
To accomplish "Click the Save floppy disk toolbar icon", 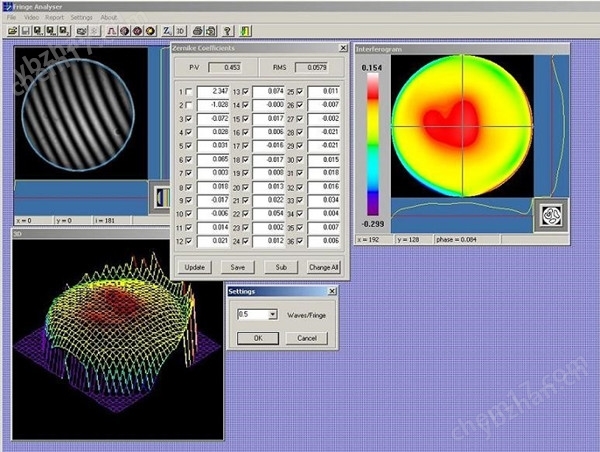I will coord(25,31).
